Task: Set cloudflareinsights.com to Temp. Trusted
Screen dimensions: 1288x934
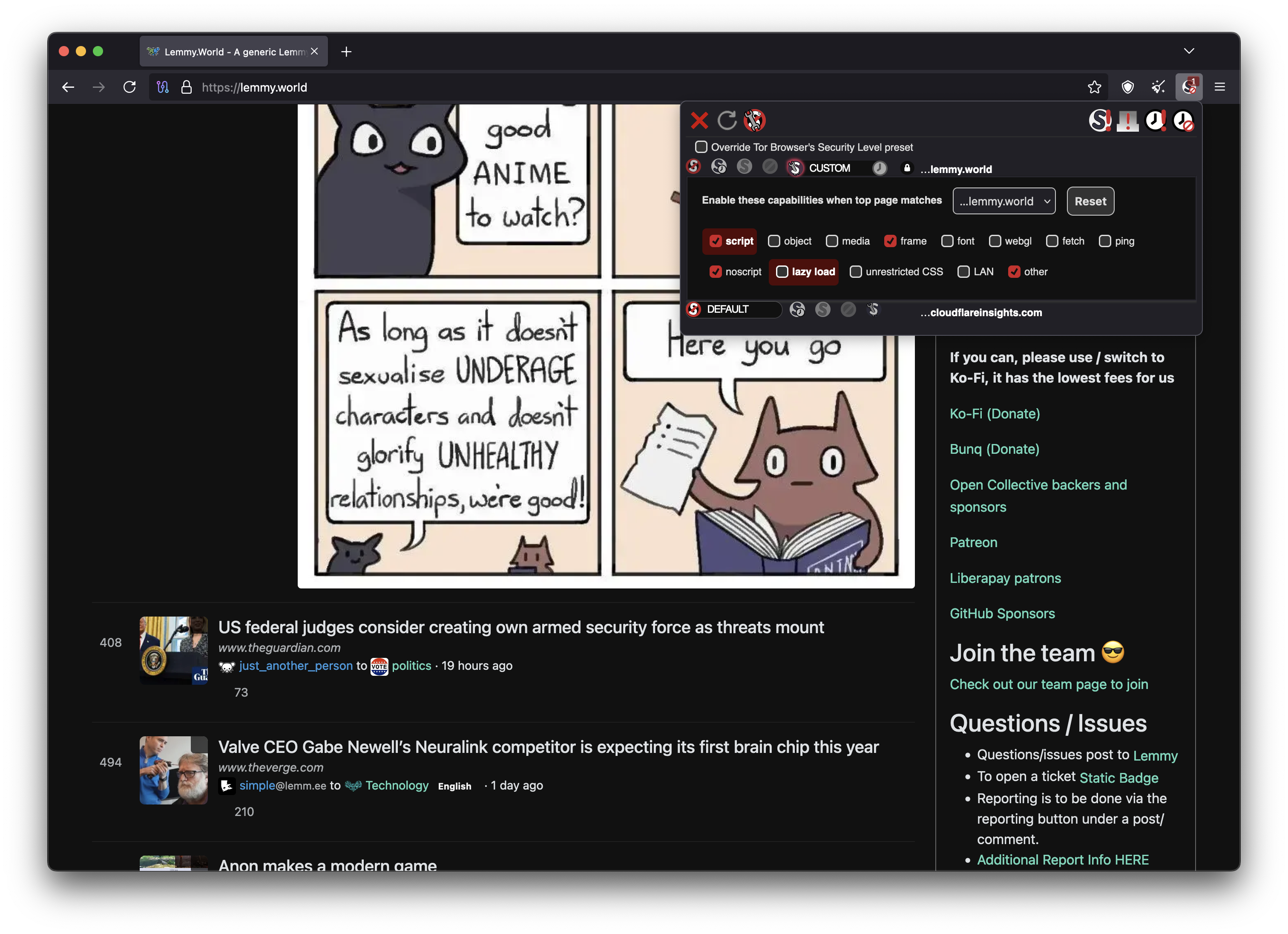Action: pos(797,309)
